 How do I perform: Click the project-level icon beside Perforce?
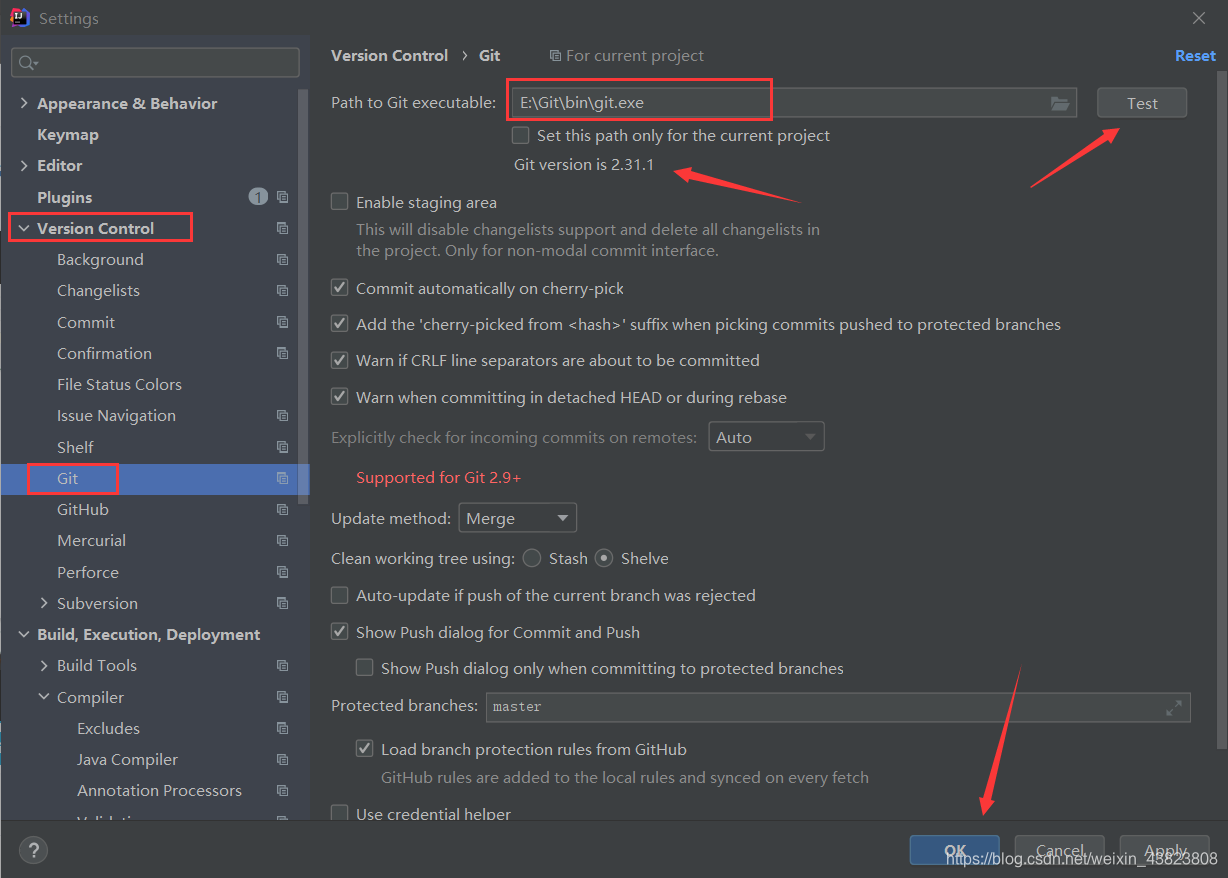(x=283, y=572)
